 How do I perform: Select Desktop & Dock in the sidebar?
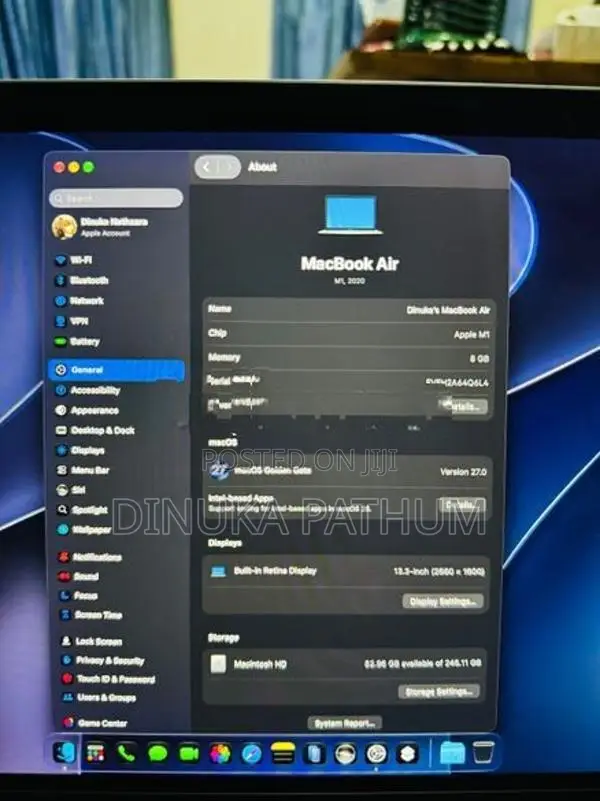tap(95, 431)
